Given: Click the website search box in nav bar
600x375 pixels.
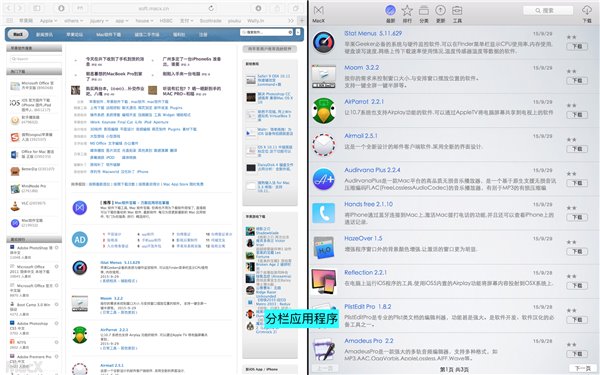Looking at the screenshot, I should (267, 32).
